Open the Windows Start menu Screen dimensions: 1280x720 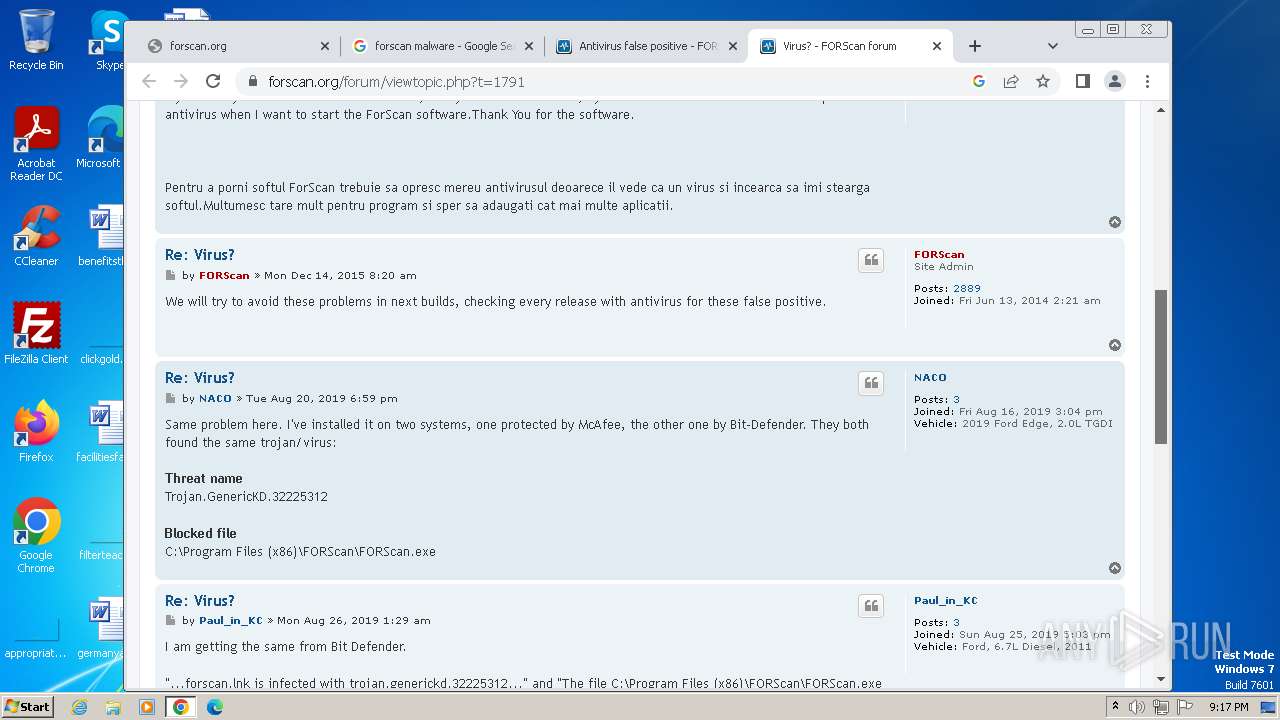click(27, 707)
